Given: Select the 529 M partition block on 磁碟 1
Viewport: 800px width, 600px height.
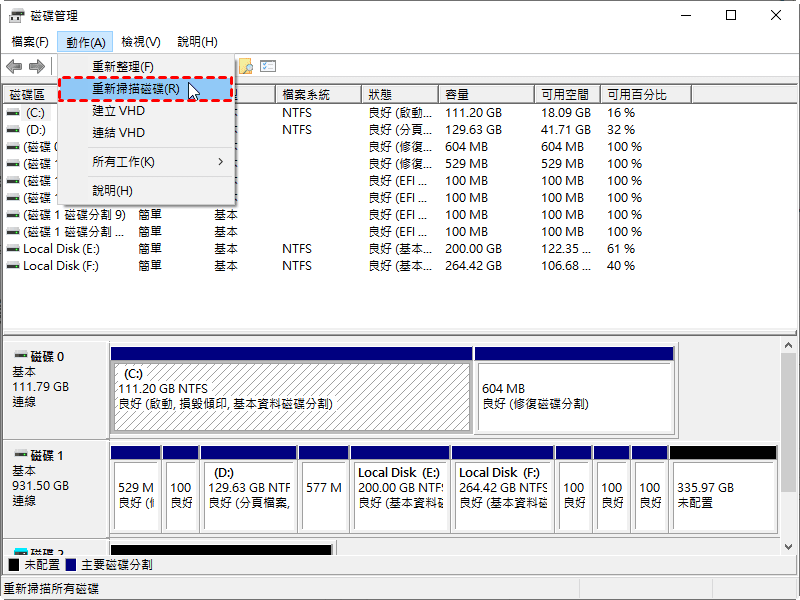Looking at the screenshot, I should (135, 489).
